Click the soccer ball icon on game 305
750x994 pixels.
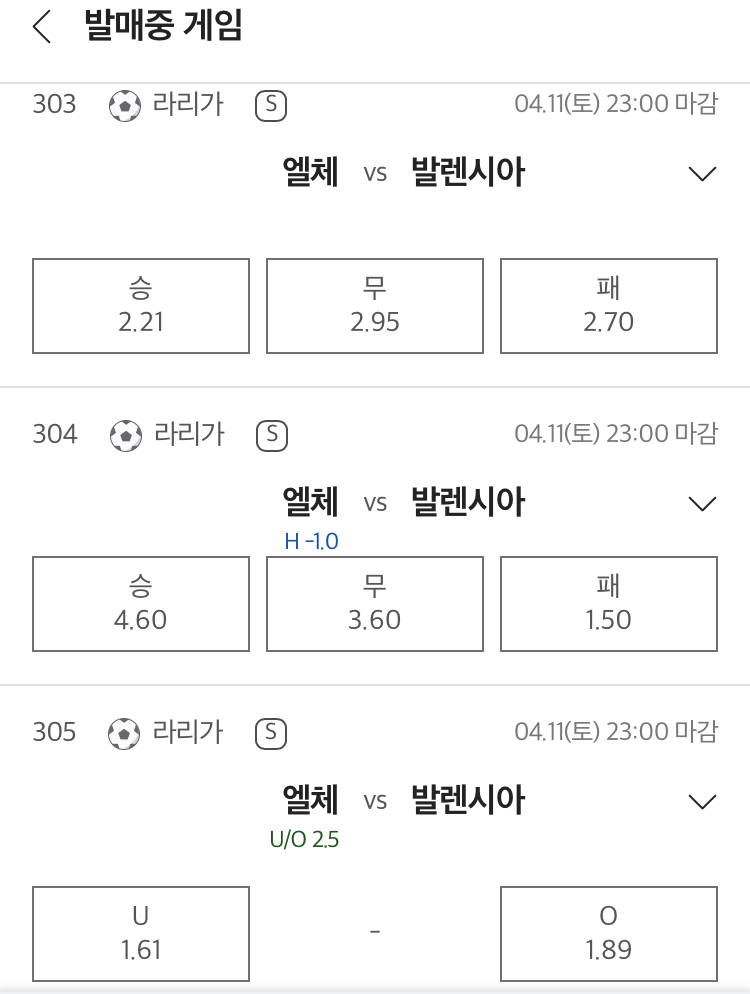point(124,733)
